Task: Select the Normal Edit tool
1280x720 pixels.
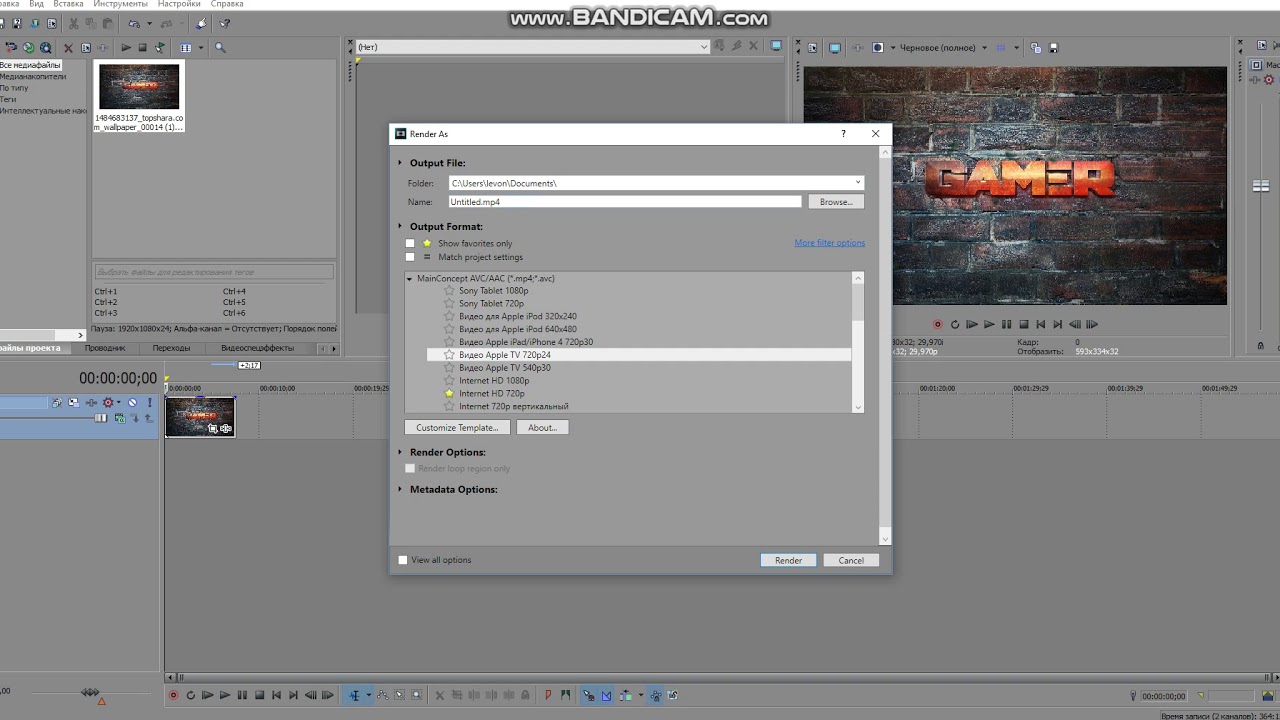Action: [x=354, y=695]
